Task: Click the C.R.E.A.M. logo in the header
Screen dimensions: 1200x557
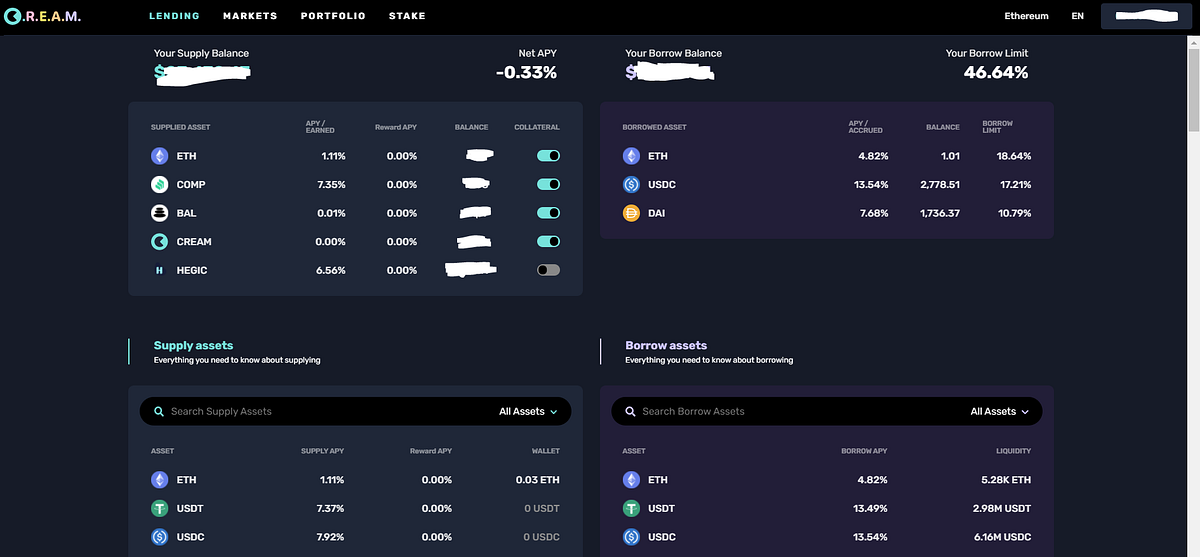Action: coord(41,16)
